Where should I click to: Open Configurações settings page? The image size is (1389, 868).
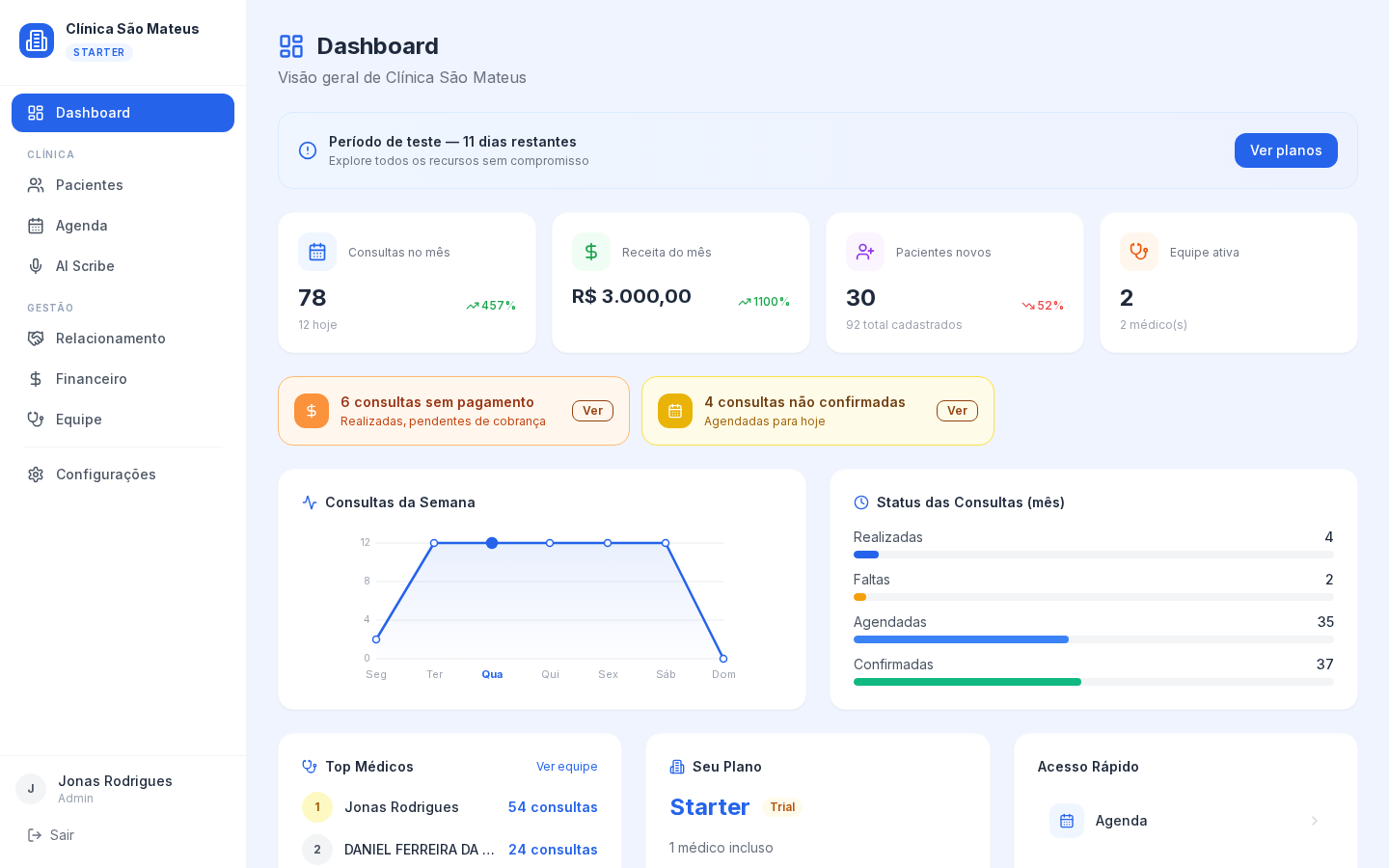click(x=123, y=475)
